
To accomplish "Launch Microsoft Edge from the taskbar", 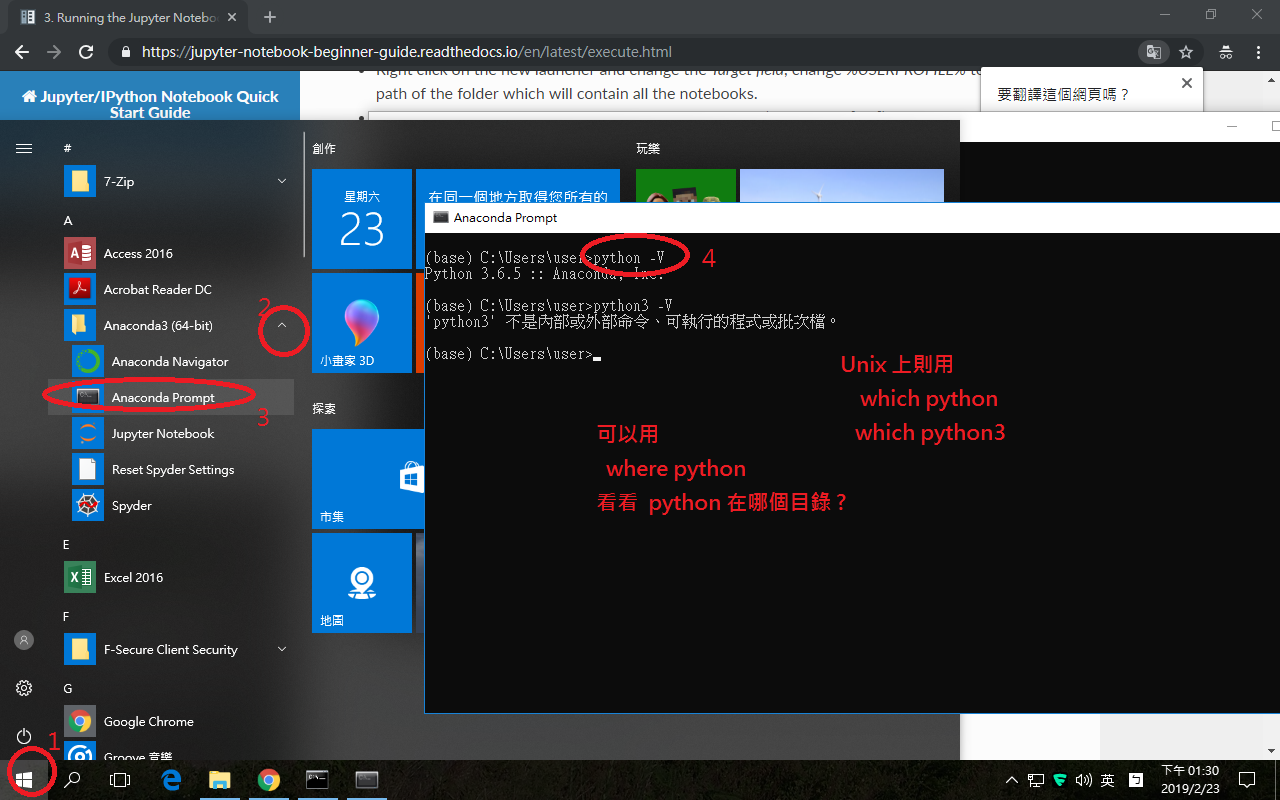I will [171, 780].
